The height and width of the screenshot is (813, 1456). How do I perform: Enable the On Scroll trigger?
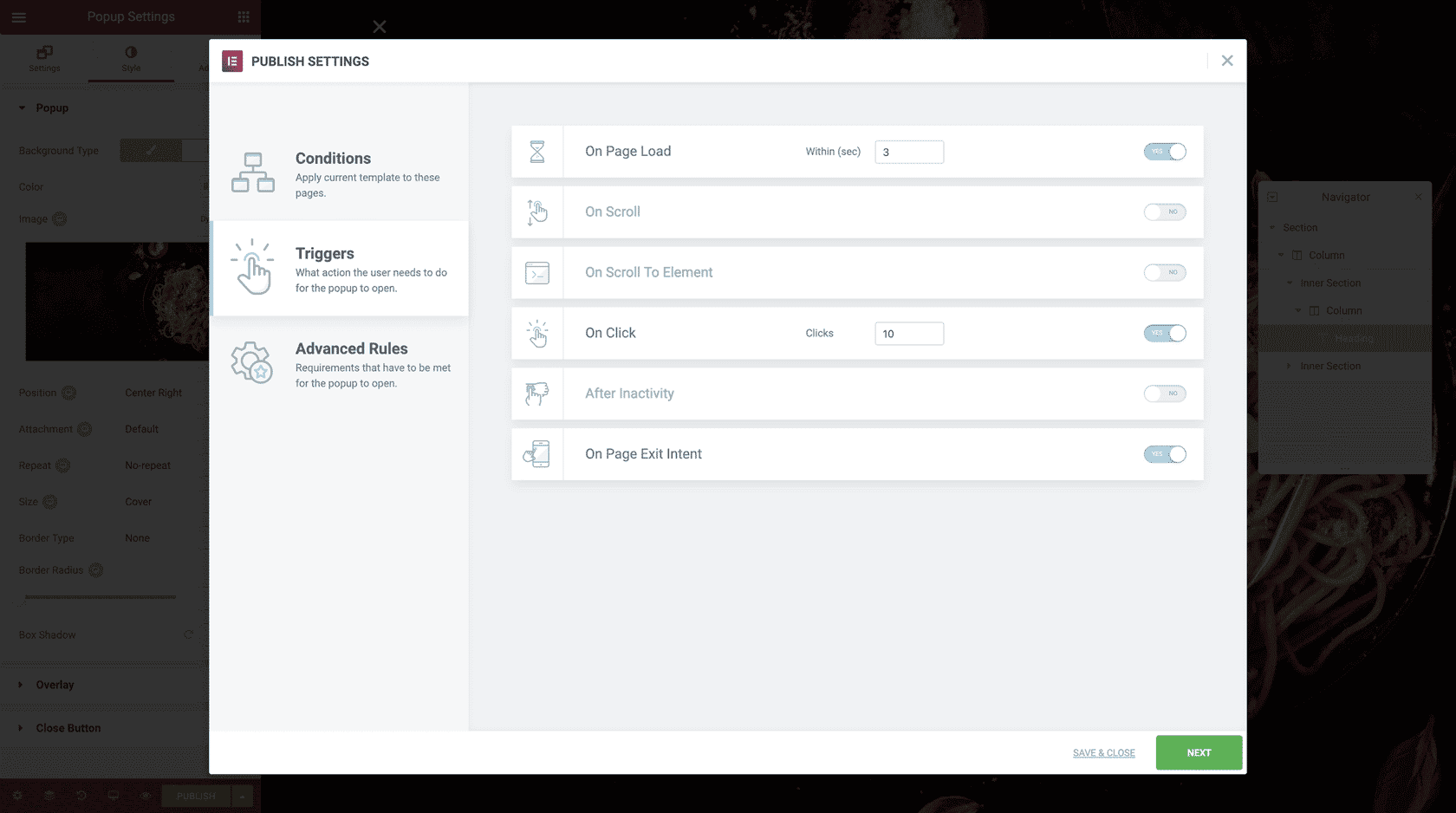coord(1165,212)
